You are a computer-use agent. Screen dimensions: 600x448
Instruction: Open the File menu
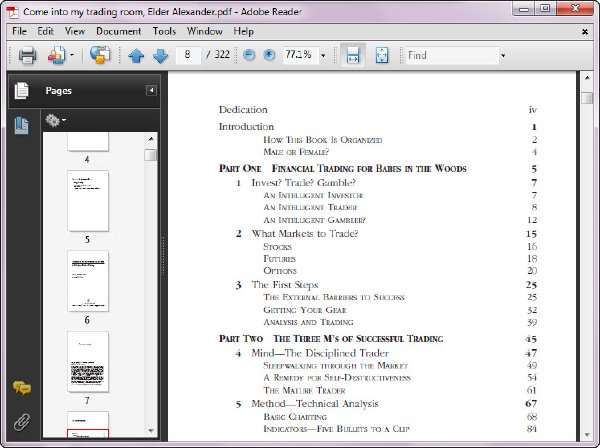tap(20, 31)
